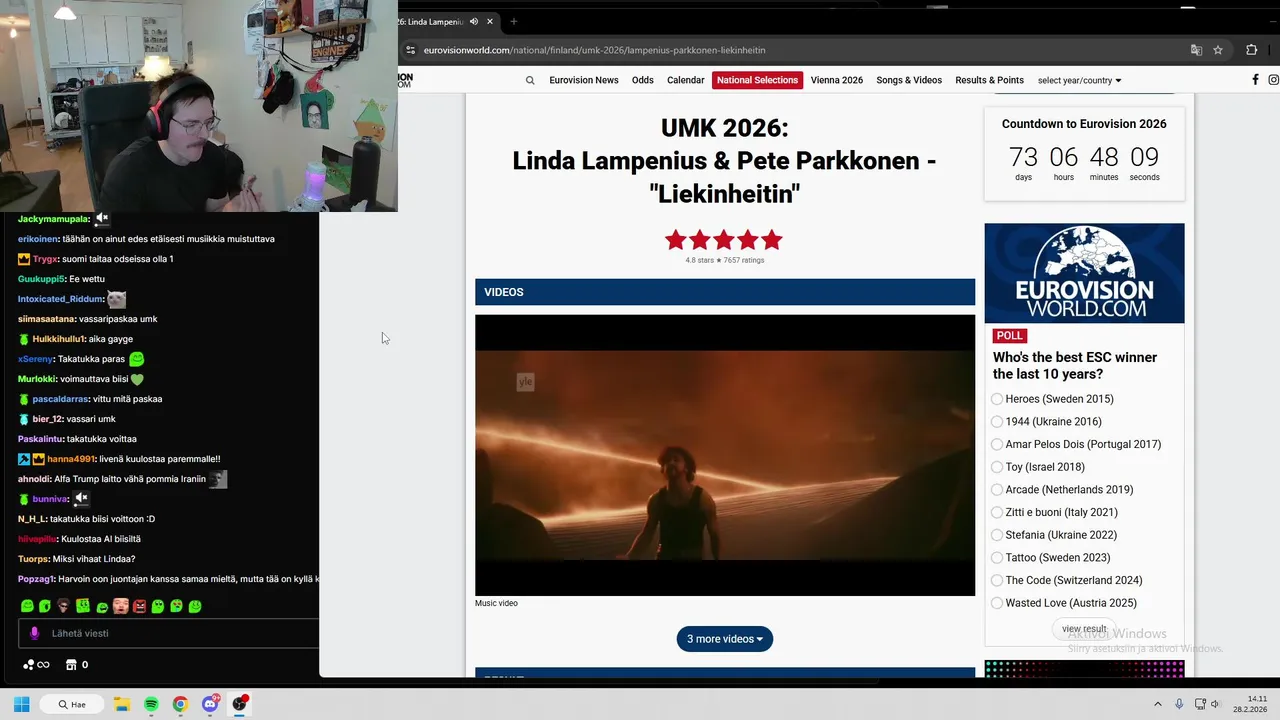The image size is (1280, 720).
Task: Rate the song with the third star
Action: pyautogui.click(x=724, y=240)
